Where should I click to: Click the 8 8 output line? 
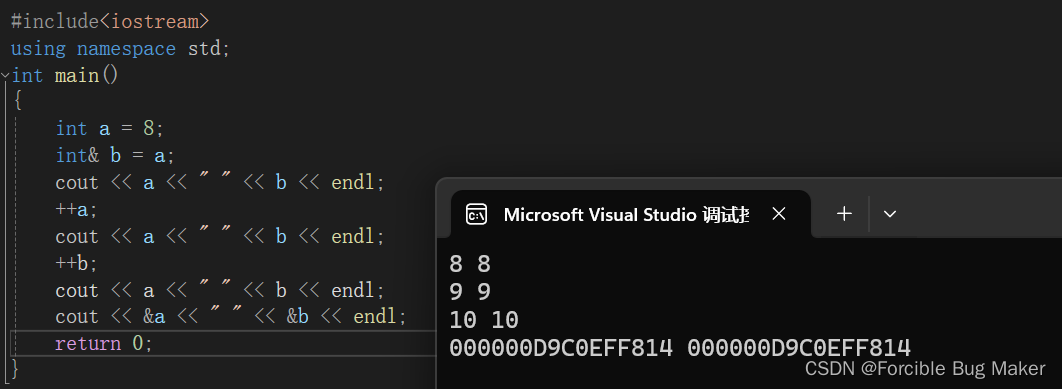coord(470,264)
